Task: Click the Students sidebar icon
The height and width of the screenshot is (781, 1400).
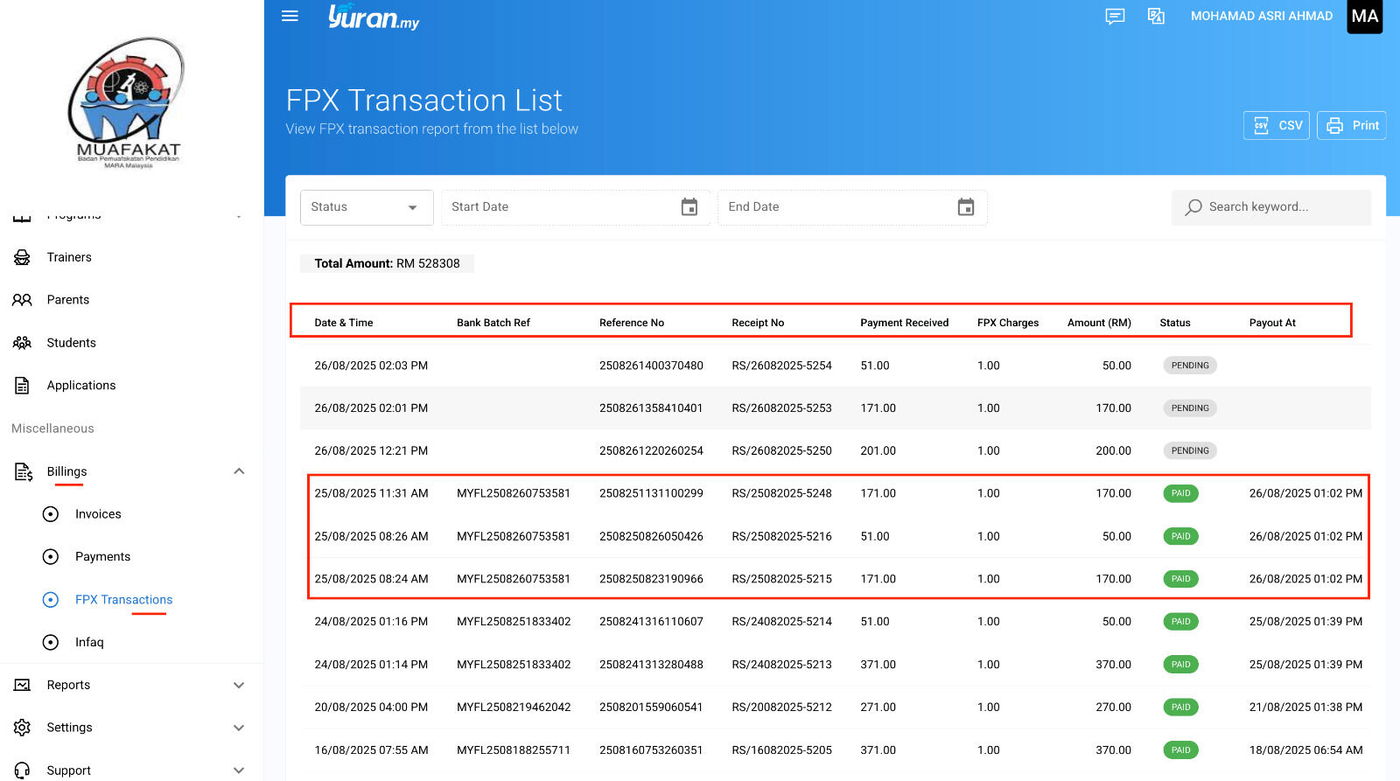Action: click(22, 343)
